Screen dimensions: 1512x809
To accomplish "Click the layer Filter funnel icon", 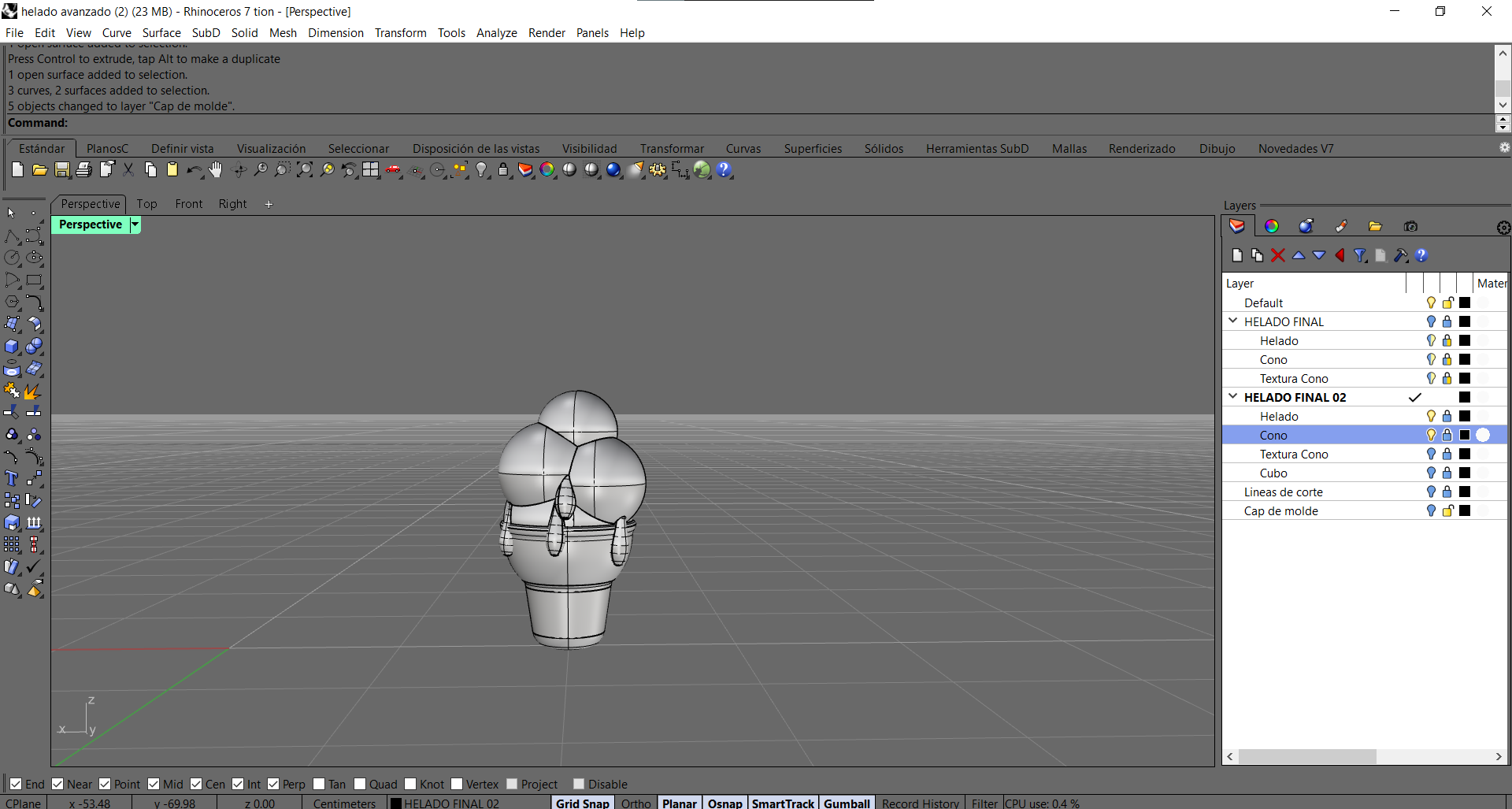I will (1360, 255).
